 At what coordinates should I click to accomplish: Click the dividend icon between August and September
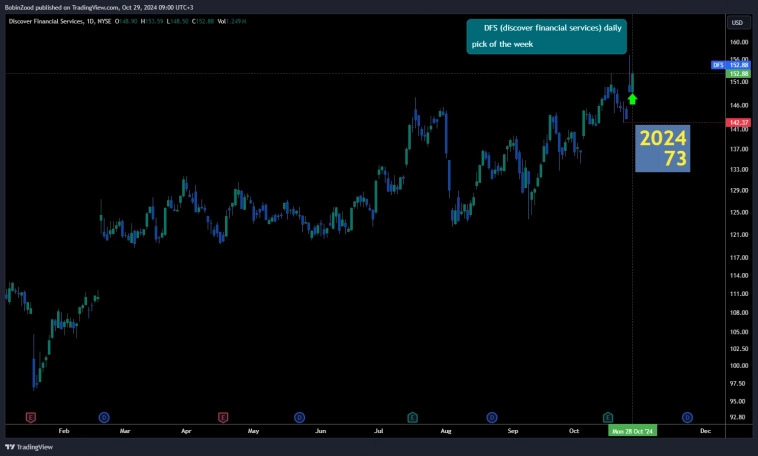(491, 416)
